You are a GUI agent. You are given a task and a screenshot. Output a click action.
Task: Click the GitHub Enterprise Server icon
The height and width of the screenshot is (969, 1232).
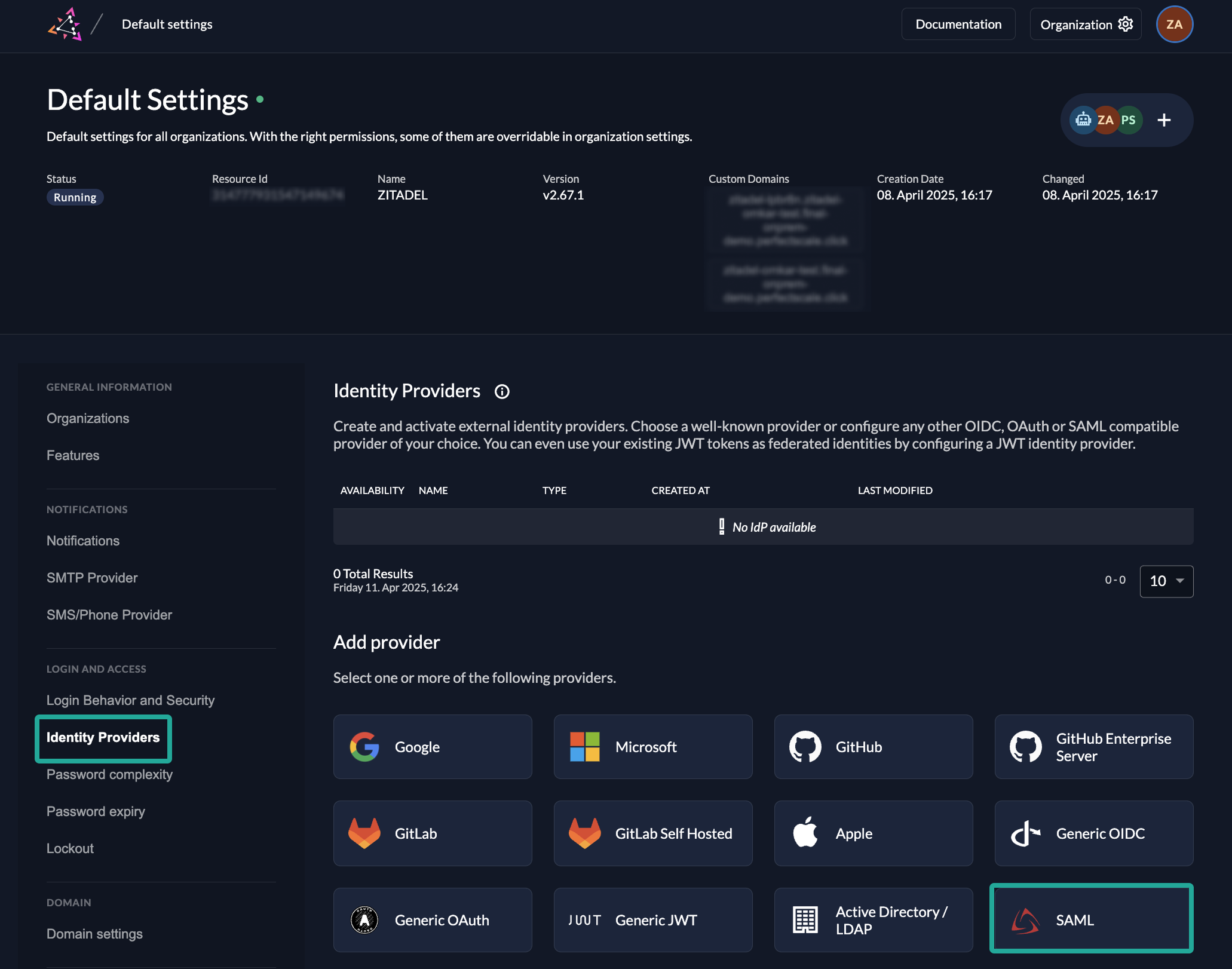click(x=1026, y=747)
